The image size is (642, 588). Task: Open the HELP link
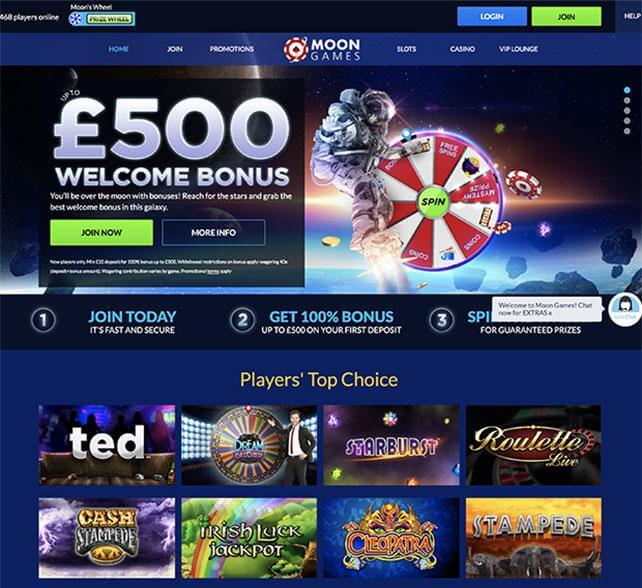pyautogui.click(x=632, y=16)
